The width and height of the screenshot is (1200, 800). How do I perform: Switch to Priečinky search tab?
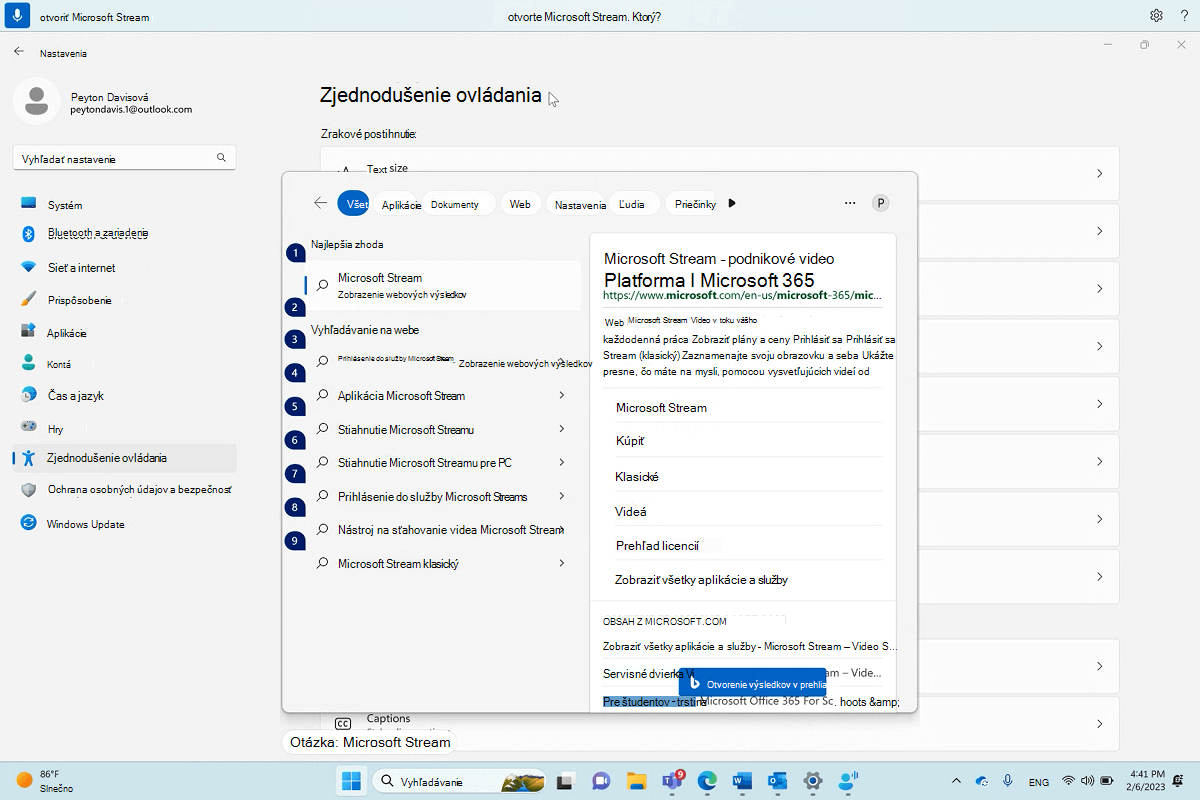coord(694,204)
